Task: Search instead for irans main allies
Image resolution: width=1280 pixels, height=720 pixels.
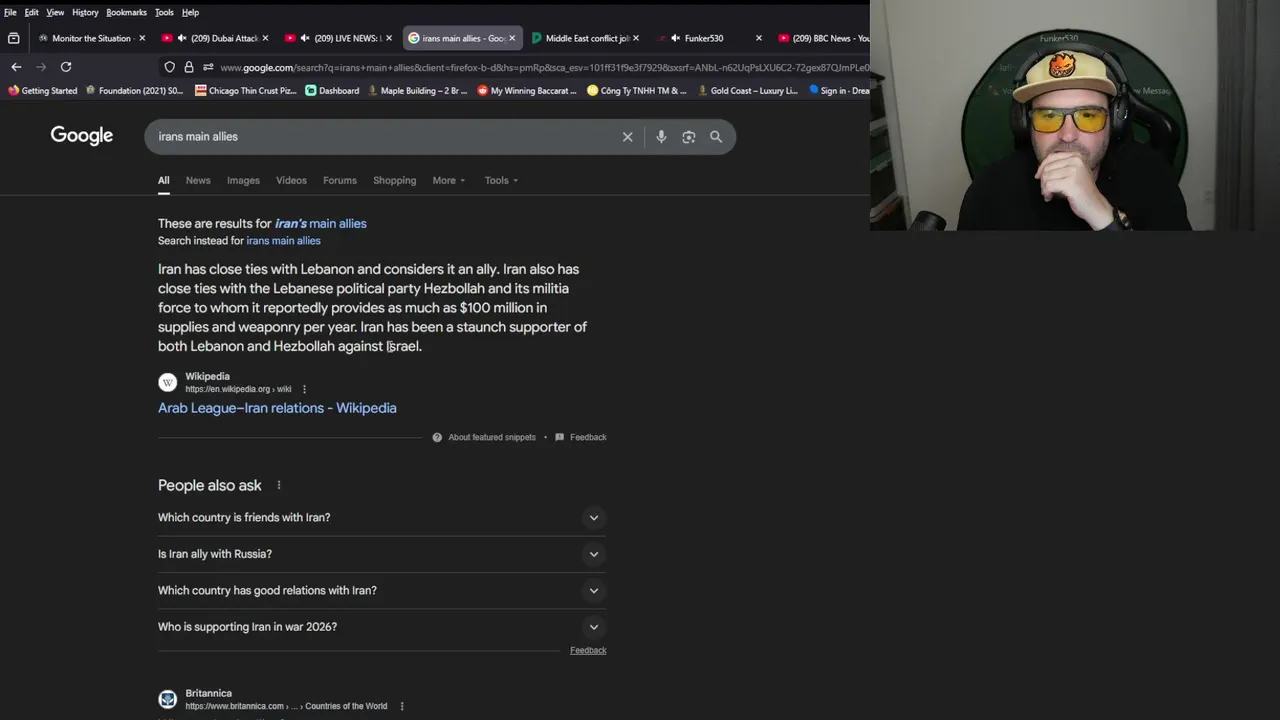Action: coord(283,241)
